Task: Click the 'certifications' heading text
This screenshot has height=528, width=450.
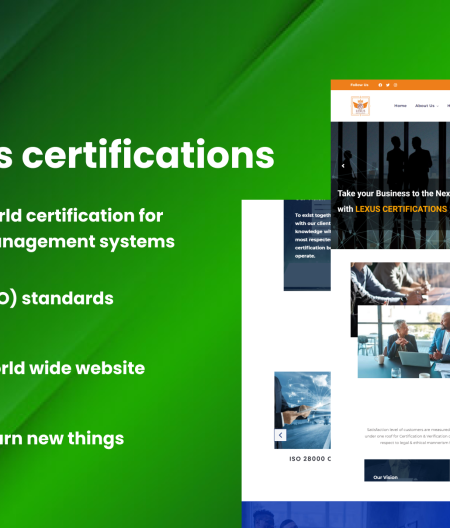Action: coord(148,155)
